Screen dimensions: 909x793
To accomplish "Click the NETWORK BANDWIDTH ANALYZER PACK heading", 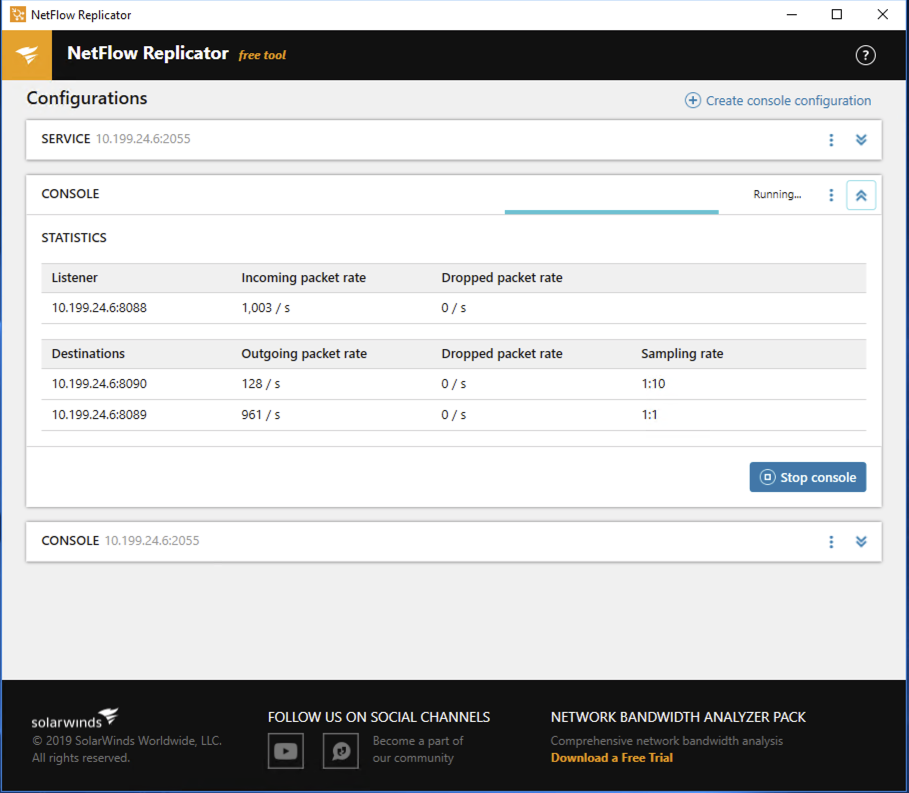I will click(x=678, y=717).
